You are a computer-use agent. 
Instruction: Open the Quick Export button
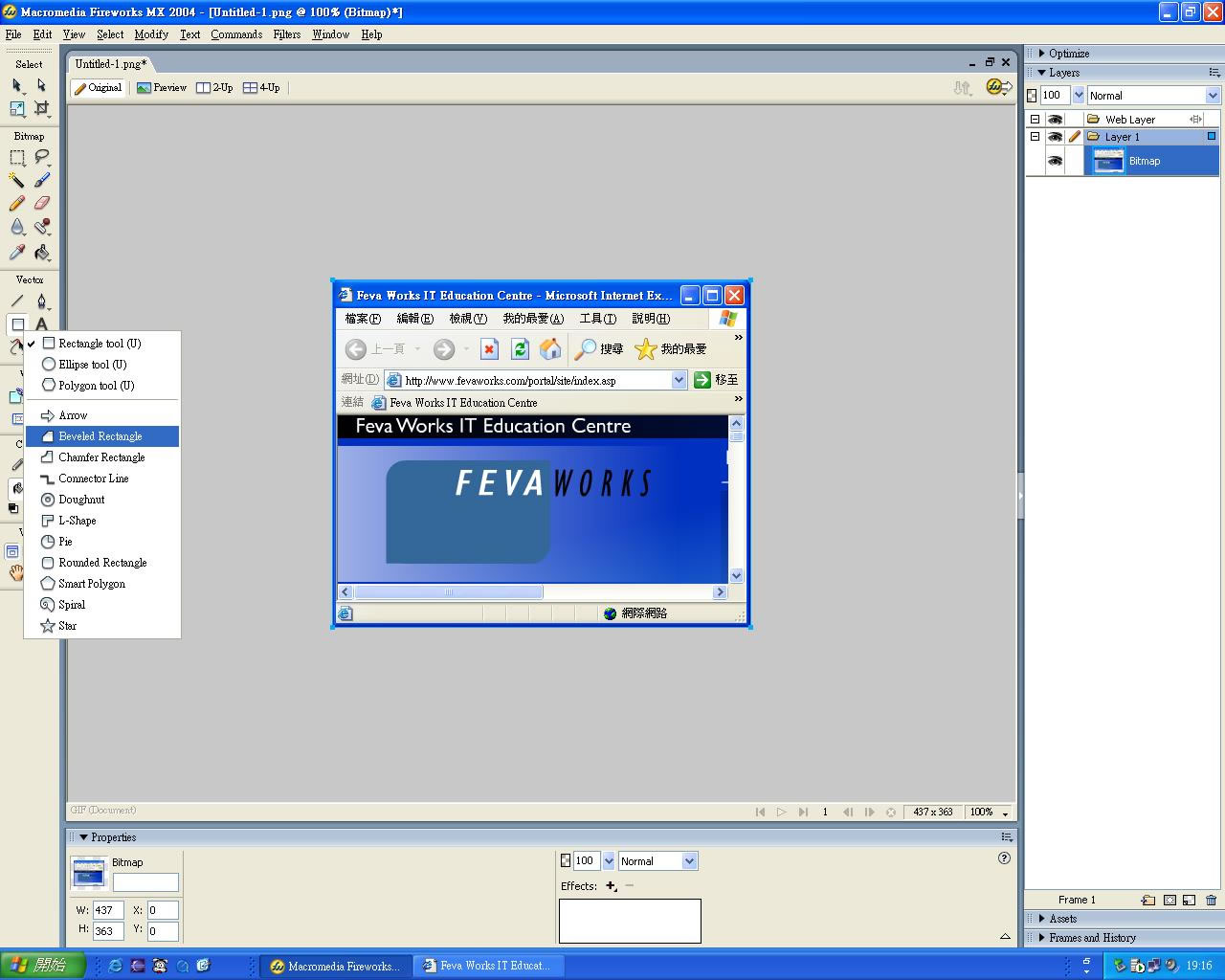[x=998, y=87]
